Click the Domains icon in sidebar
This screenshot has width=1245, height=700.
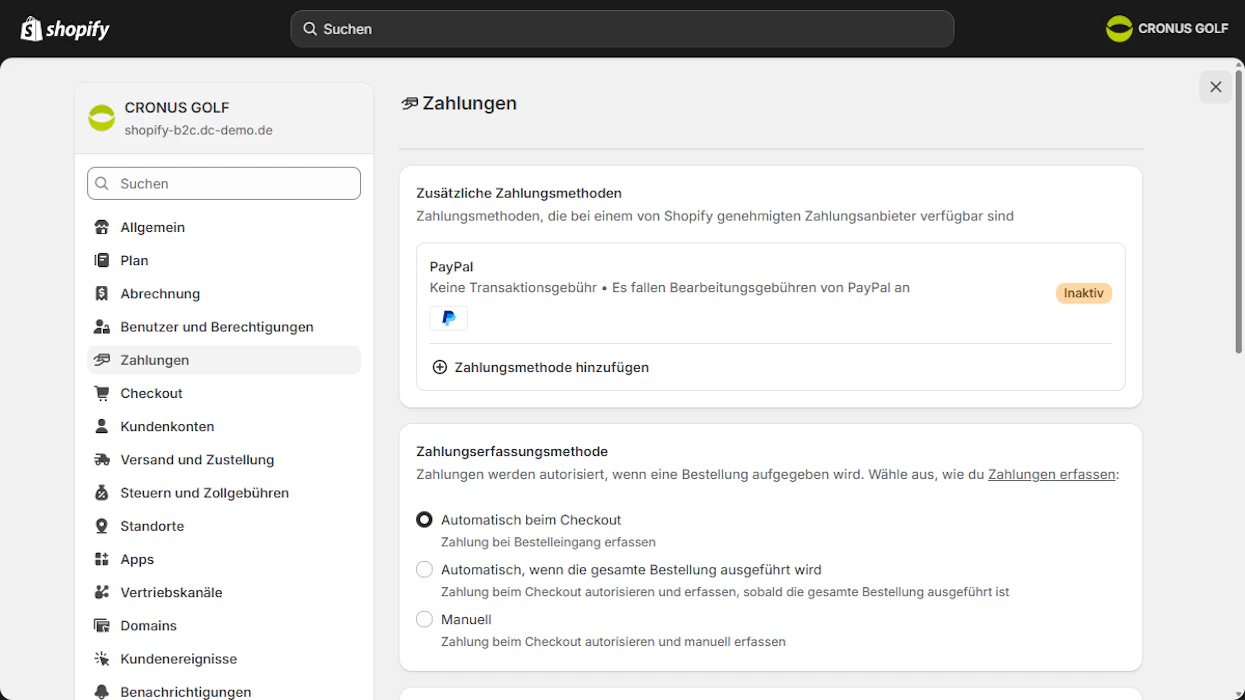(x=101, y=626)
